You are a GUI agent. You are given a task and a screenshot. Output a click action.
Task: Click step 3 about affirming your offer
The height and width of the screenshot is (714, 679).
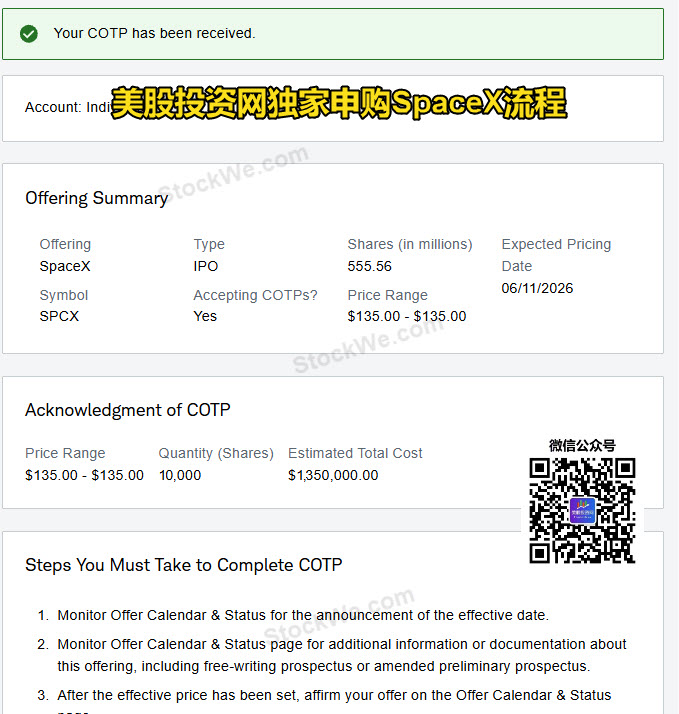(x=334, y=701)
